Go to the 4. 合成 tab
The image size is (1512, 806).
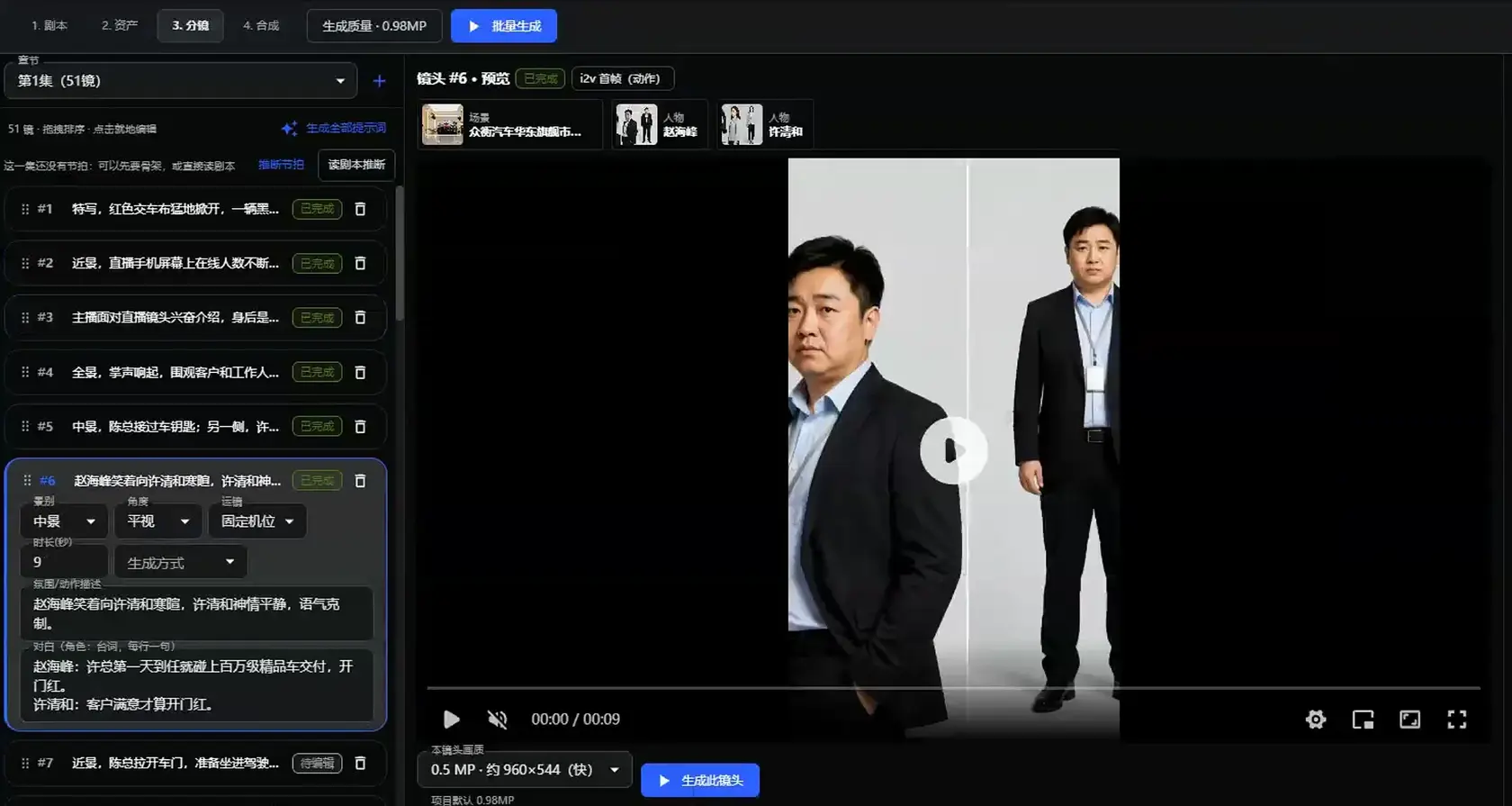[x=261, y=25]
